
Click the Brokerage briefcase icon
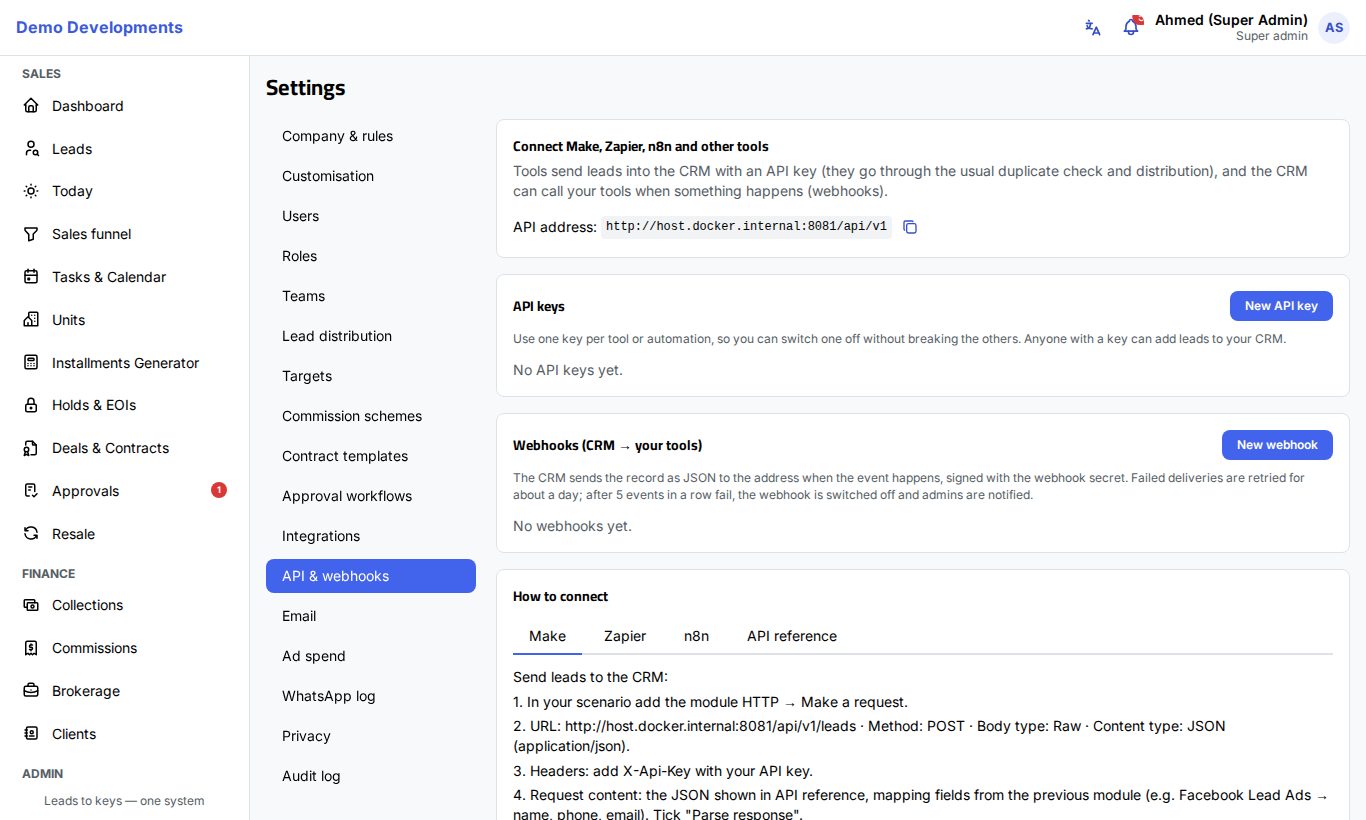click(32, 691)
